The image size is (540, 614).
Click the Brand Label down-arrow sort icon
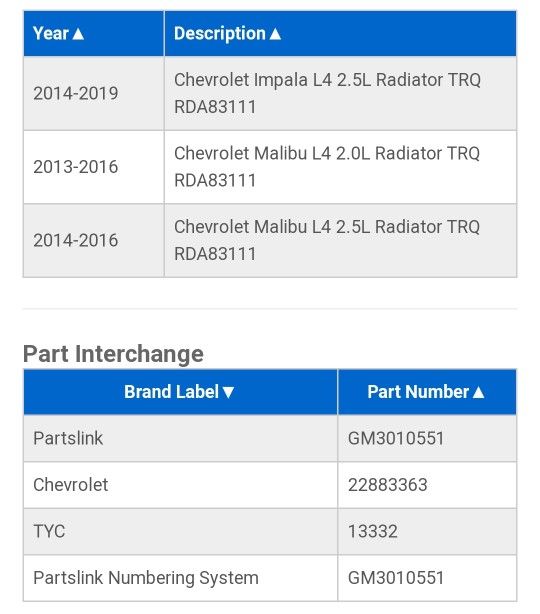click(x=228, y=392)
